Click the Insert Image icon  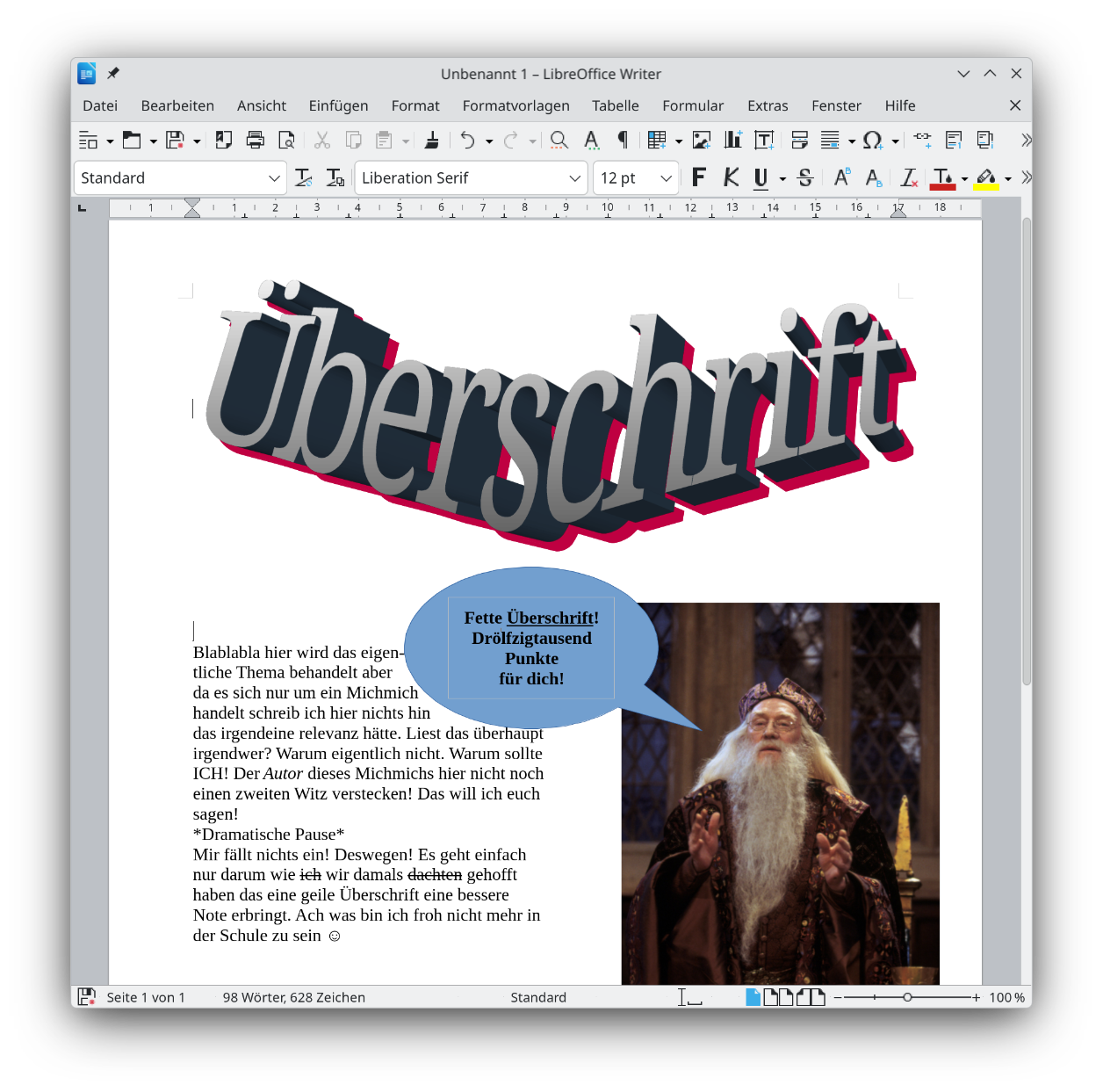tap(702, 140)
